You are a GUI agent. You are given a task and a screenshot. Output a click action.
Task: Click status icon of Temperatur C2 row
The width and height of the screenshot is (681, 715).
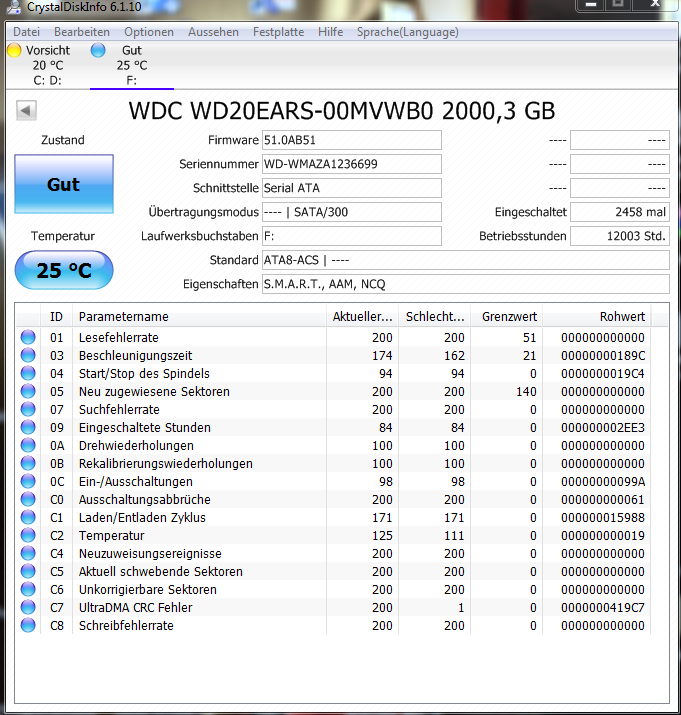28,535
